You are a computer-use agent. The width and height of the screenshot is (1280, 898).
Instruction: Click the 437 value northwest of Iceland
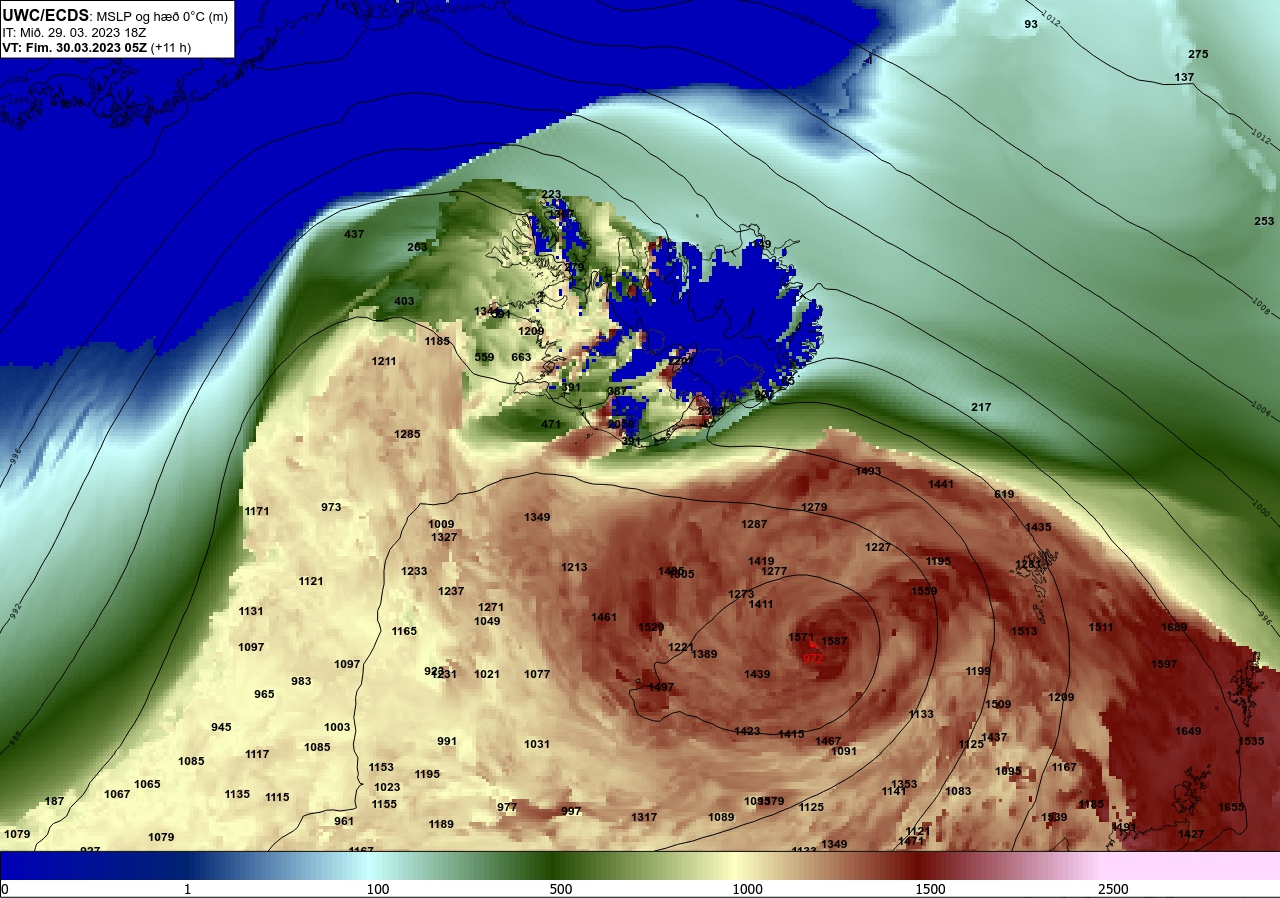(x=354, y=234)
